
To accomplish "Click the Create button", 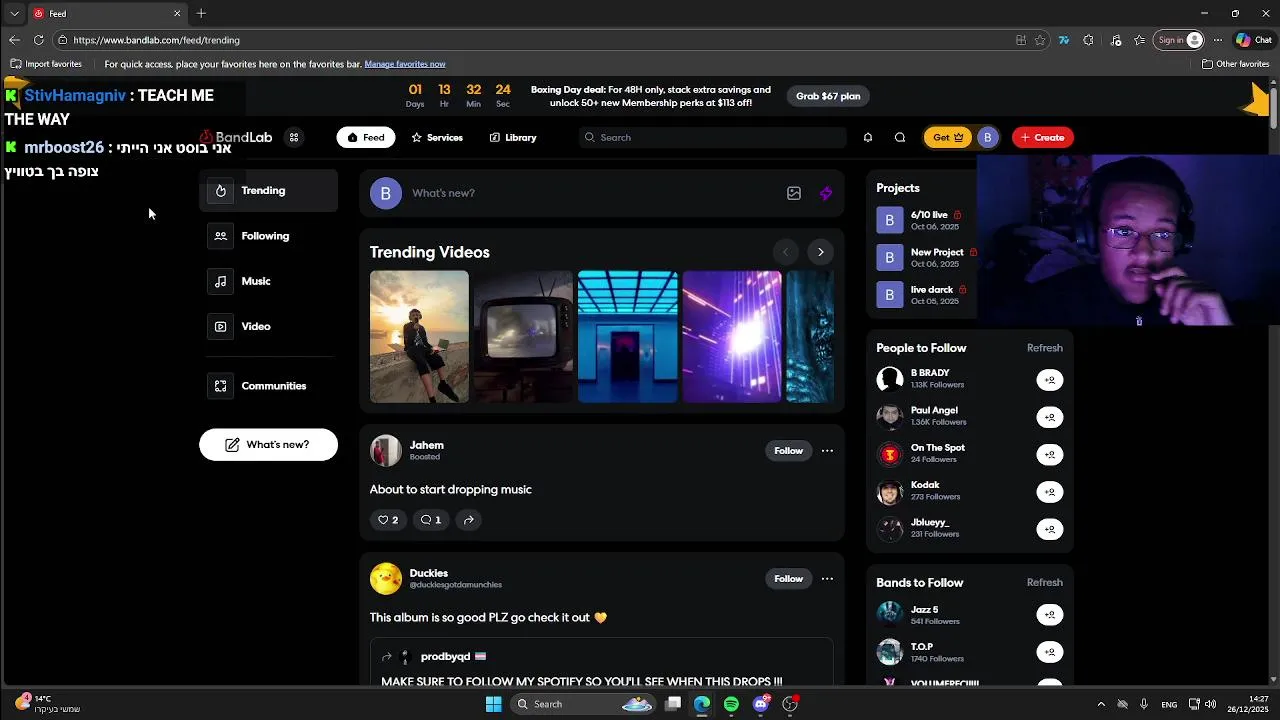I will (1042, 137).
